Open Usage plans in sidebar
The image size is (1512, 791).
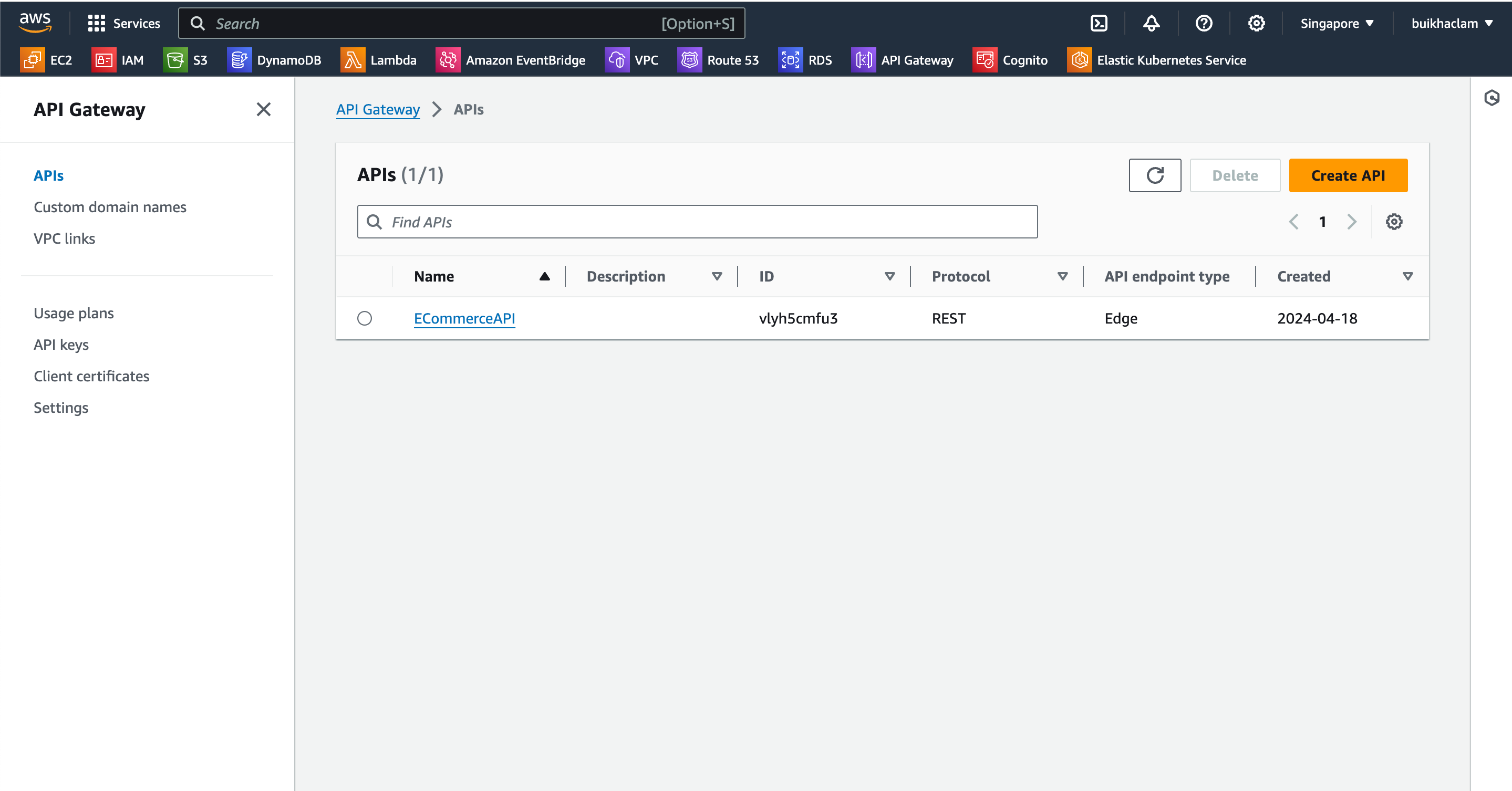click(x=74, y=314)
